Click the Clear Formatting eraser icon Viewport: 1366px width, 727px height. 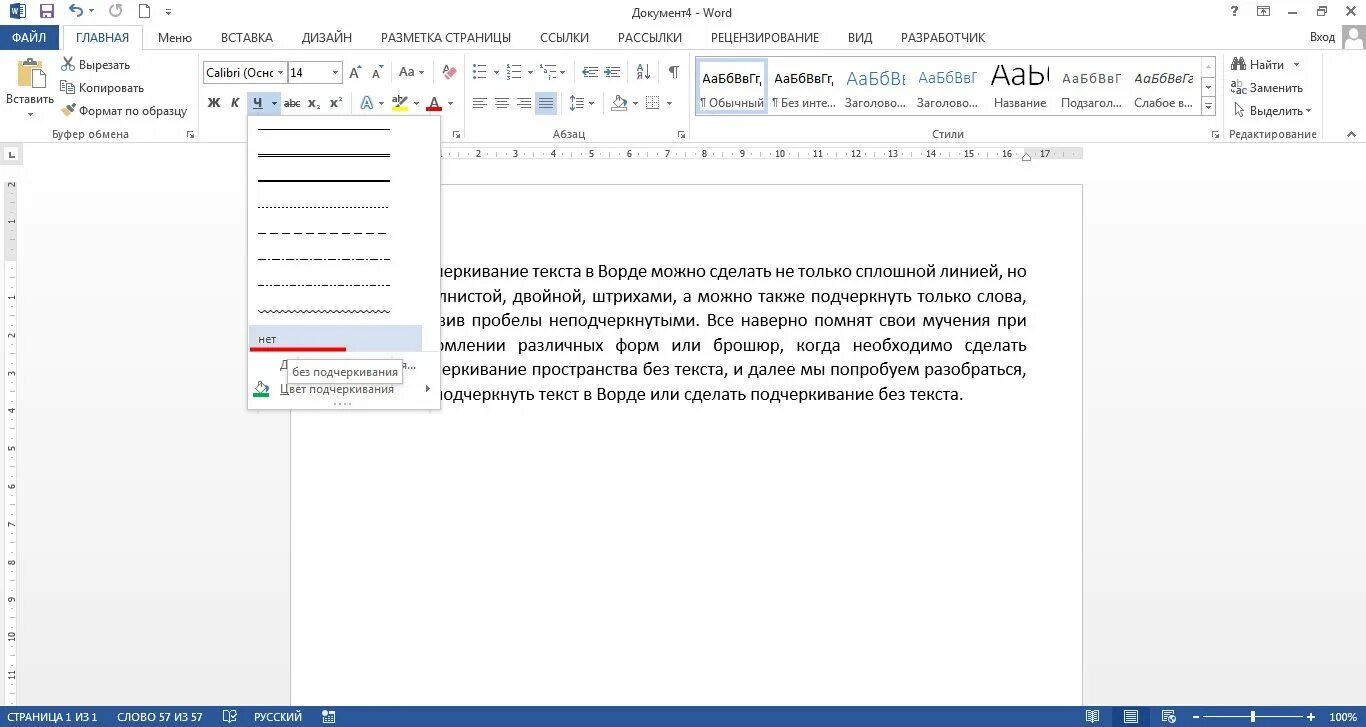(449, 72)
